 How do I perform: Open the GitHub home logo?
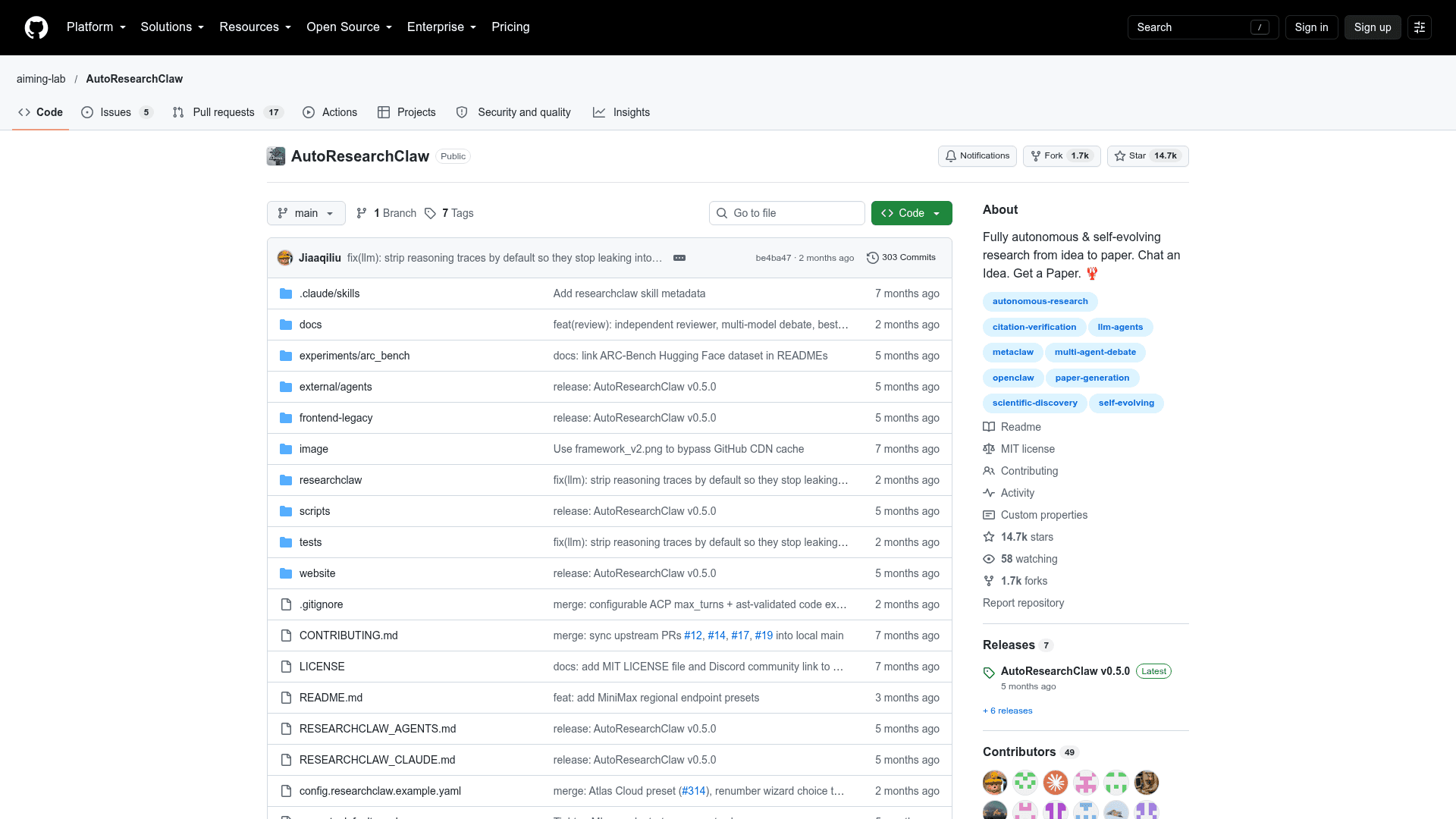coord(36,27)
